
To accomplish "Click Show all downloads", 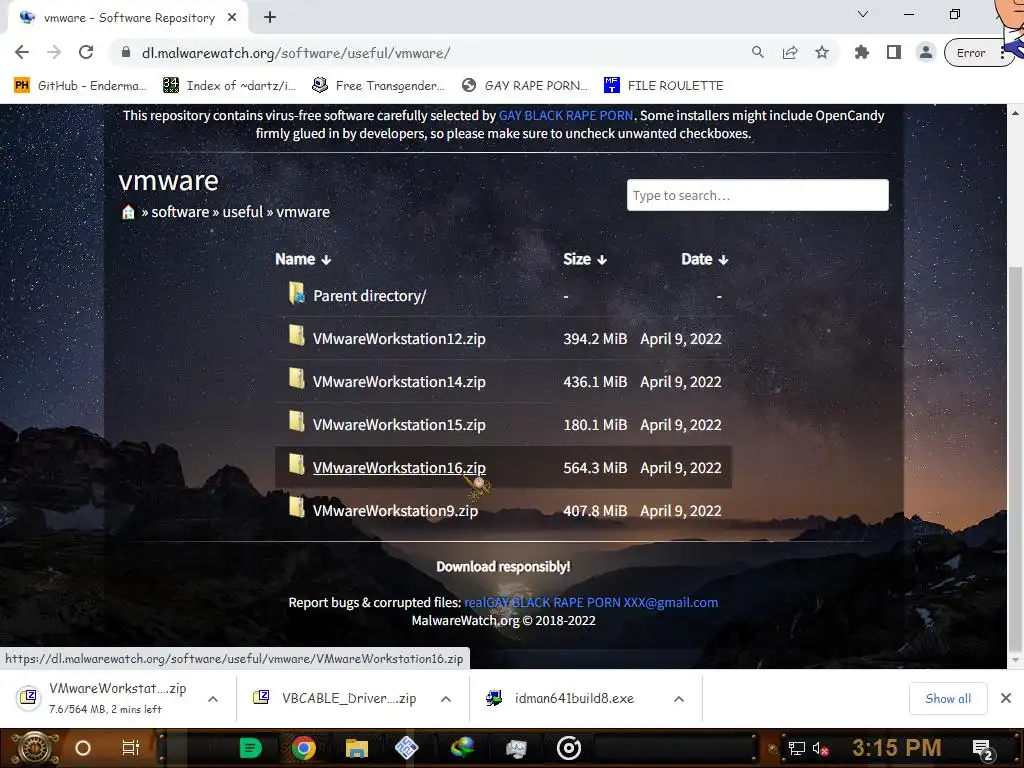I will 948,699.
